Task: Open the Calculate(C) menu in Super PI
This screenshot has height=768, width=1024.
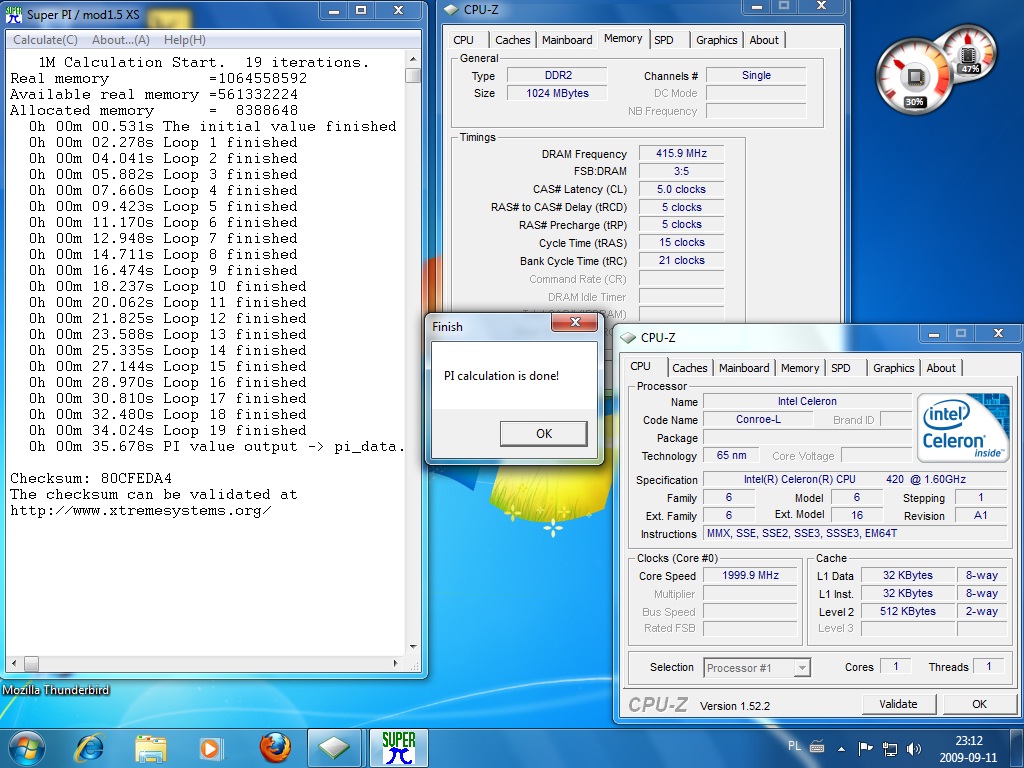Action: (45, 40)
